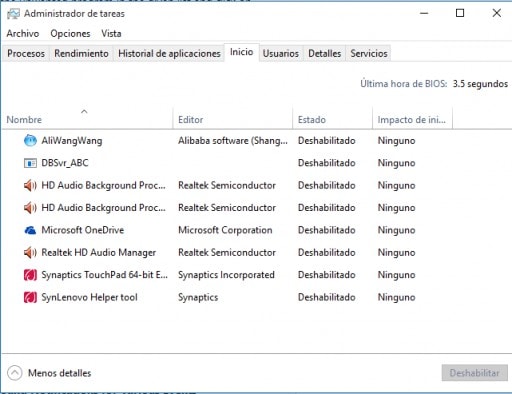Click the Deshabilitar button
The image size is (512, 394).
[475, 373]
